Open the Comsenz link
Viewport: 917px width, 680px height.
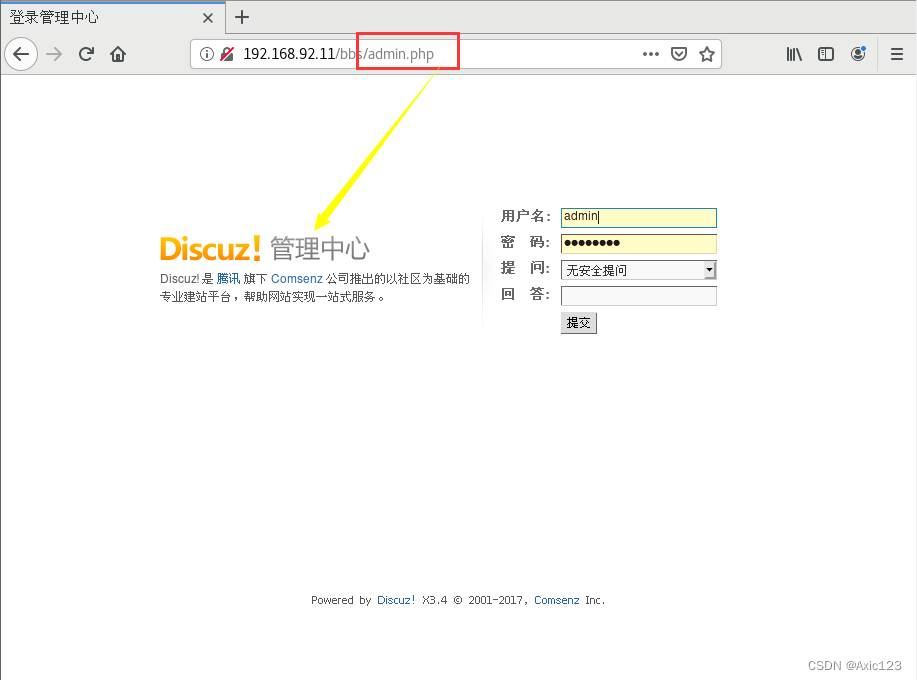coord(296,278)
